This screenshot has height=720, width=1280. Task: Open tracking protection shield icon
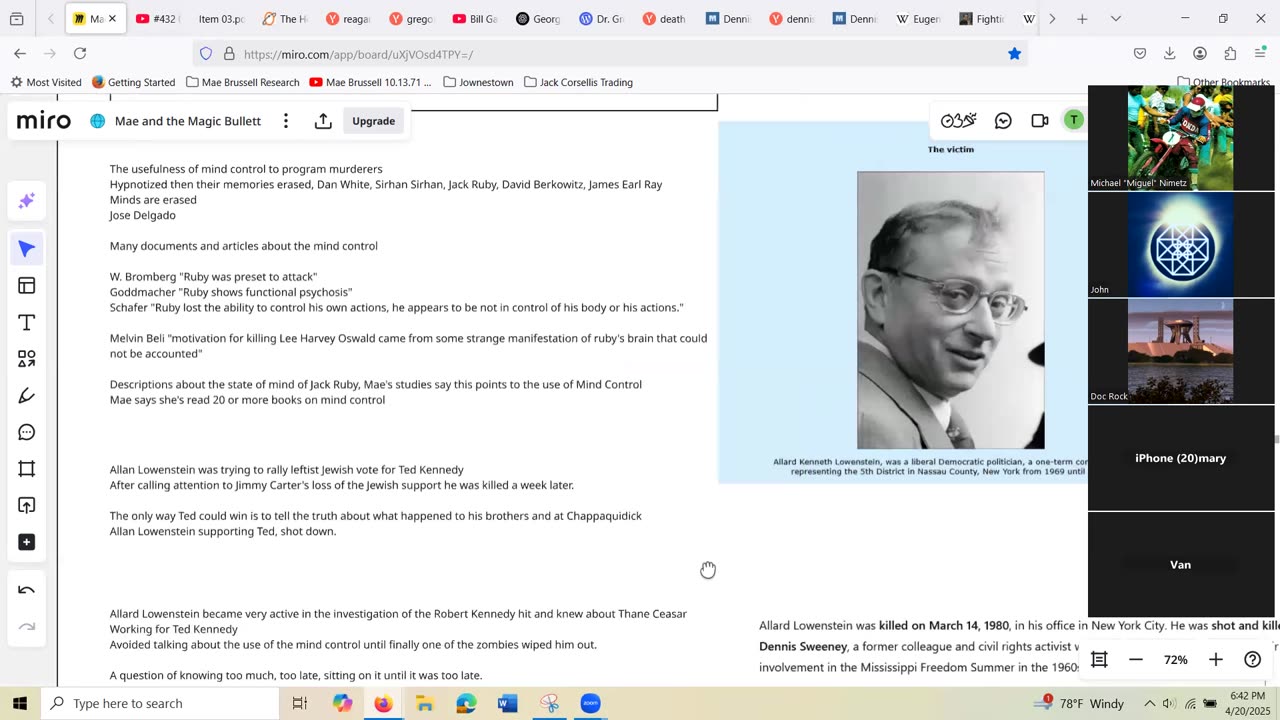[206, 54]
